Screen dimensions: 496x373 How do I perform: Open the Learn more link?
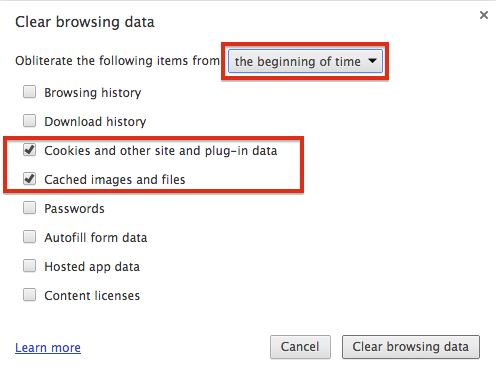48,347
